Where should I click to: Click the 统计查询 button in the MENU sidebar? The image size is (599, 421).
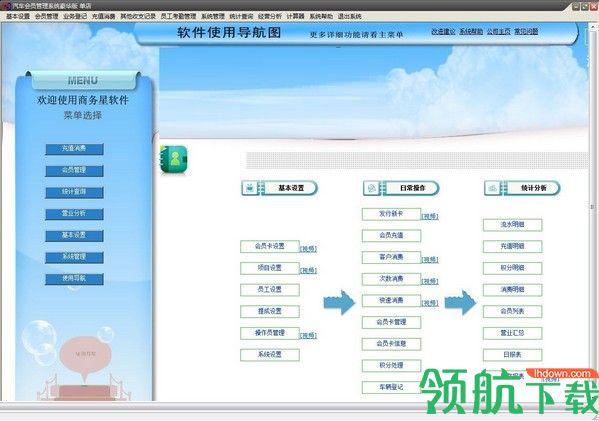(x=74, y=193)
